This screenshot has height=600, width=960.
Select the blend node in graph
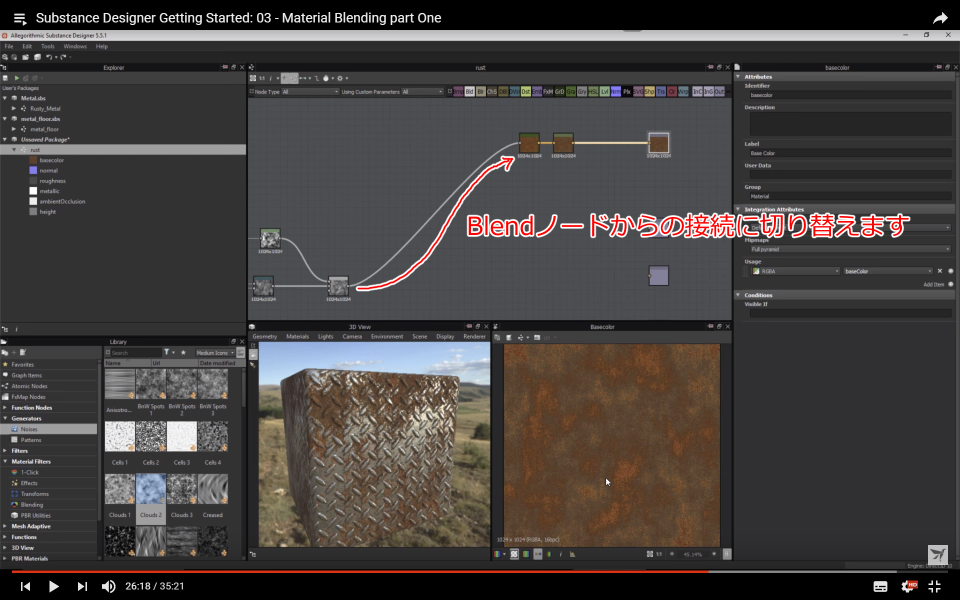click(338, 287)
